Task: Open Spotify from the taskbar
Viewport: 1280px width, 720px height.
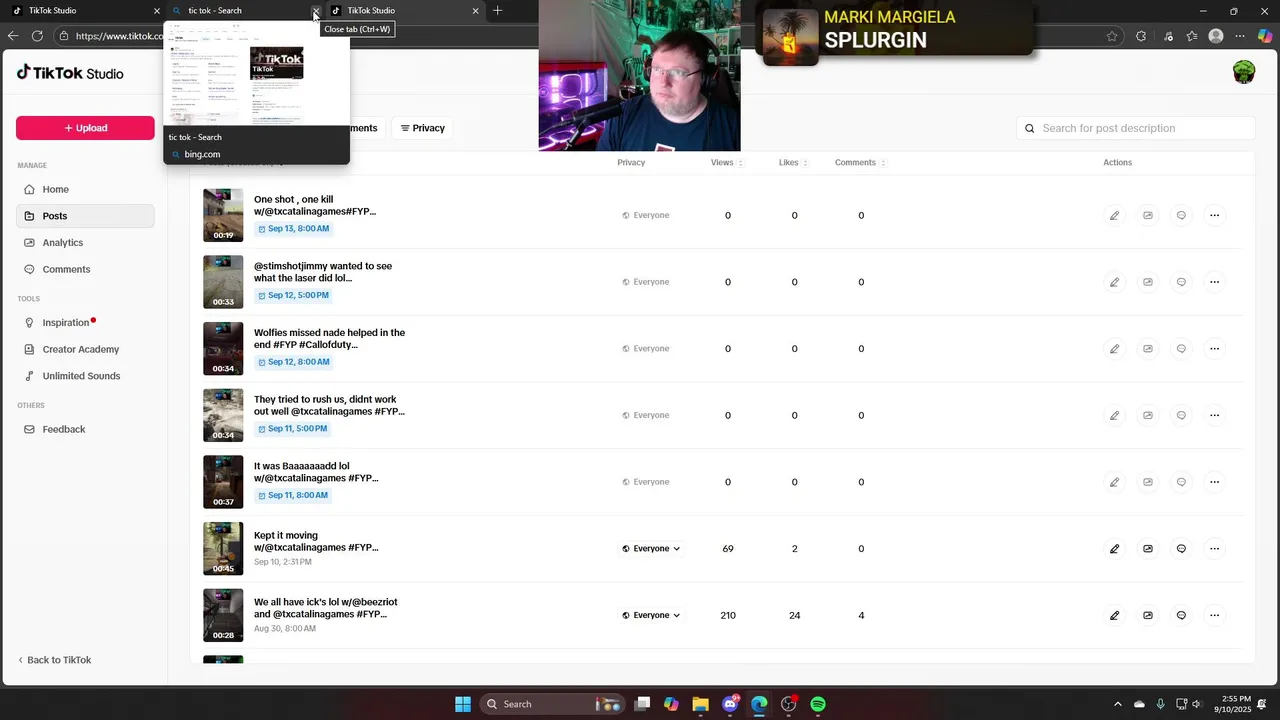Action: [x=818, y=704]
